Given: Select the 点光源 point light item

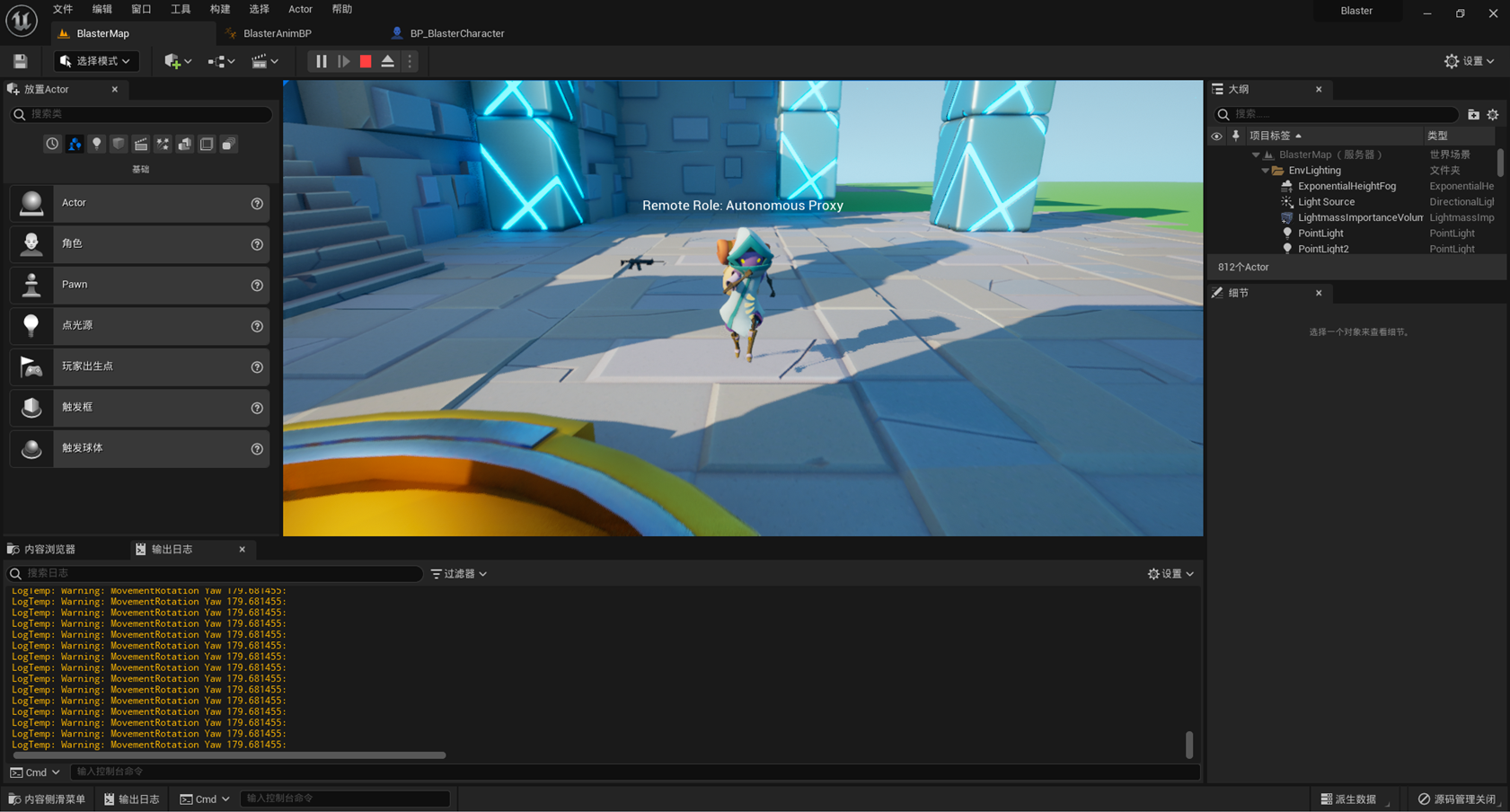Looking at the screenshot, I should (139, 325).
